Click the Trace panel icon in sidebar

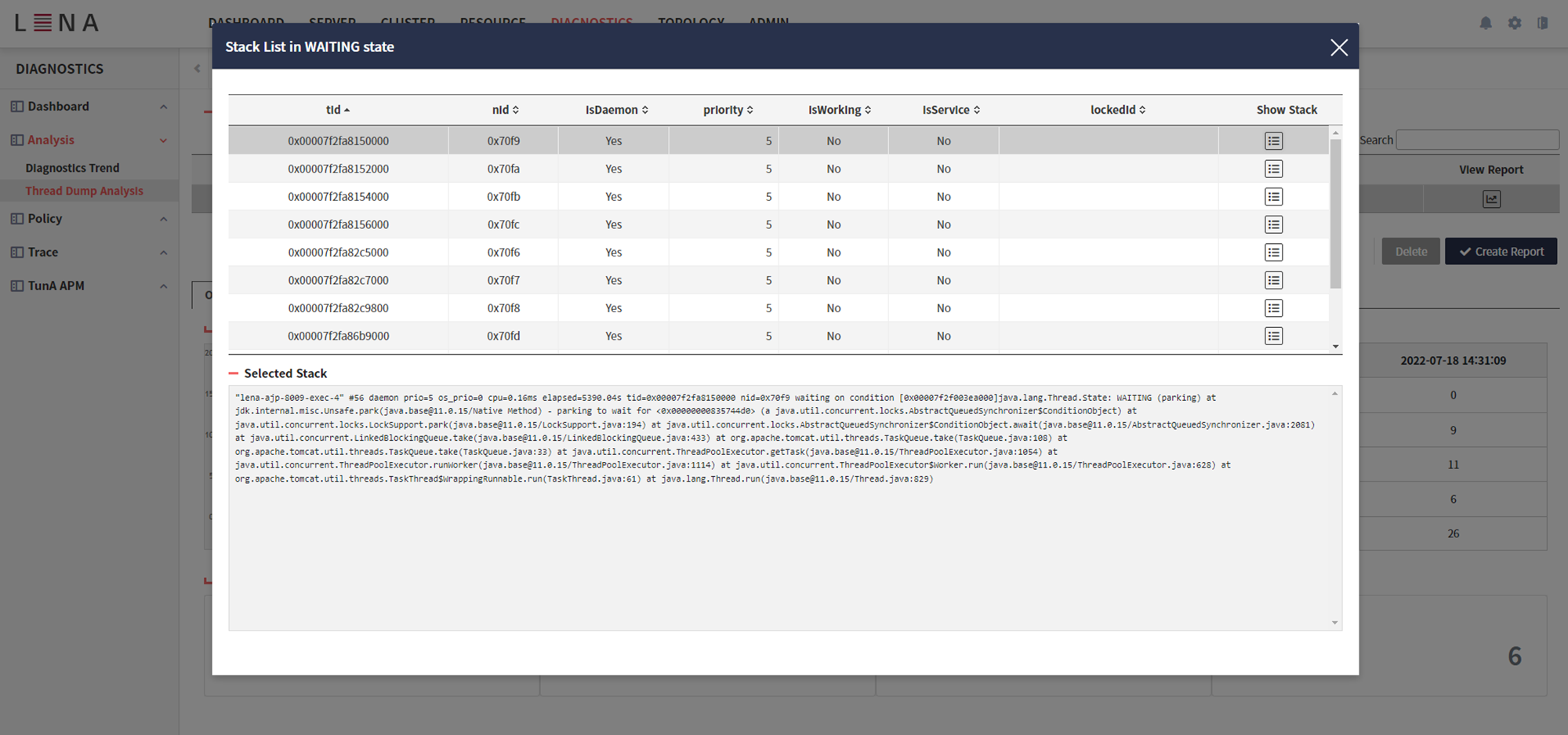coord(16,252)
